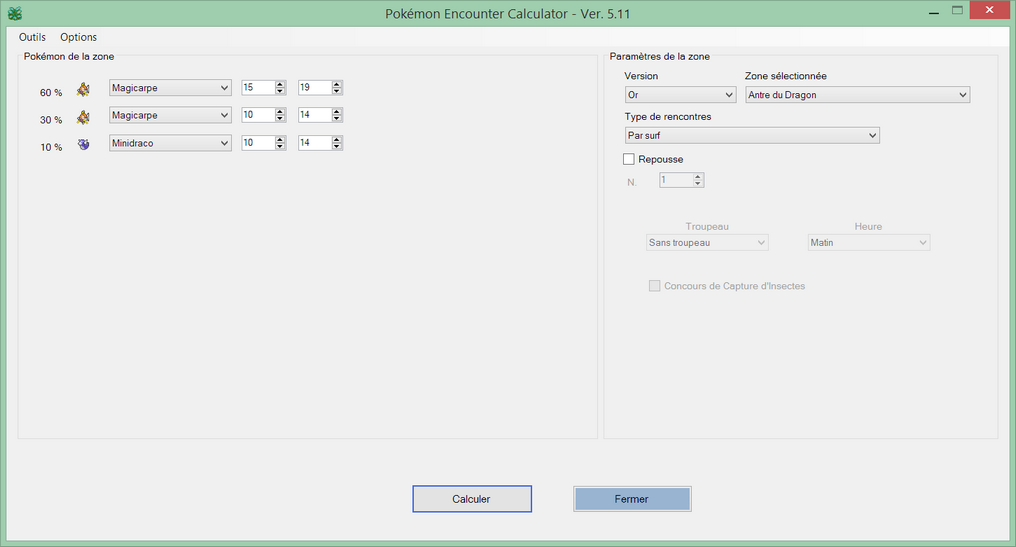Open the 60% row Magicarpe dropdown

tap(170, 88)
